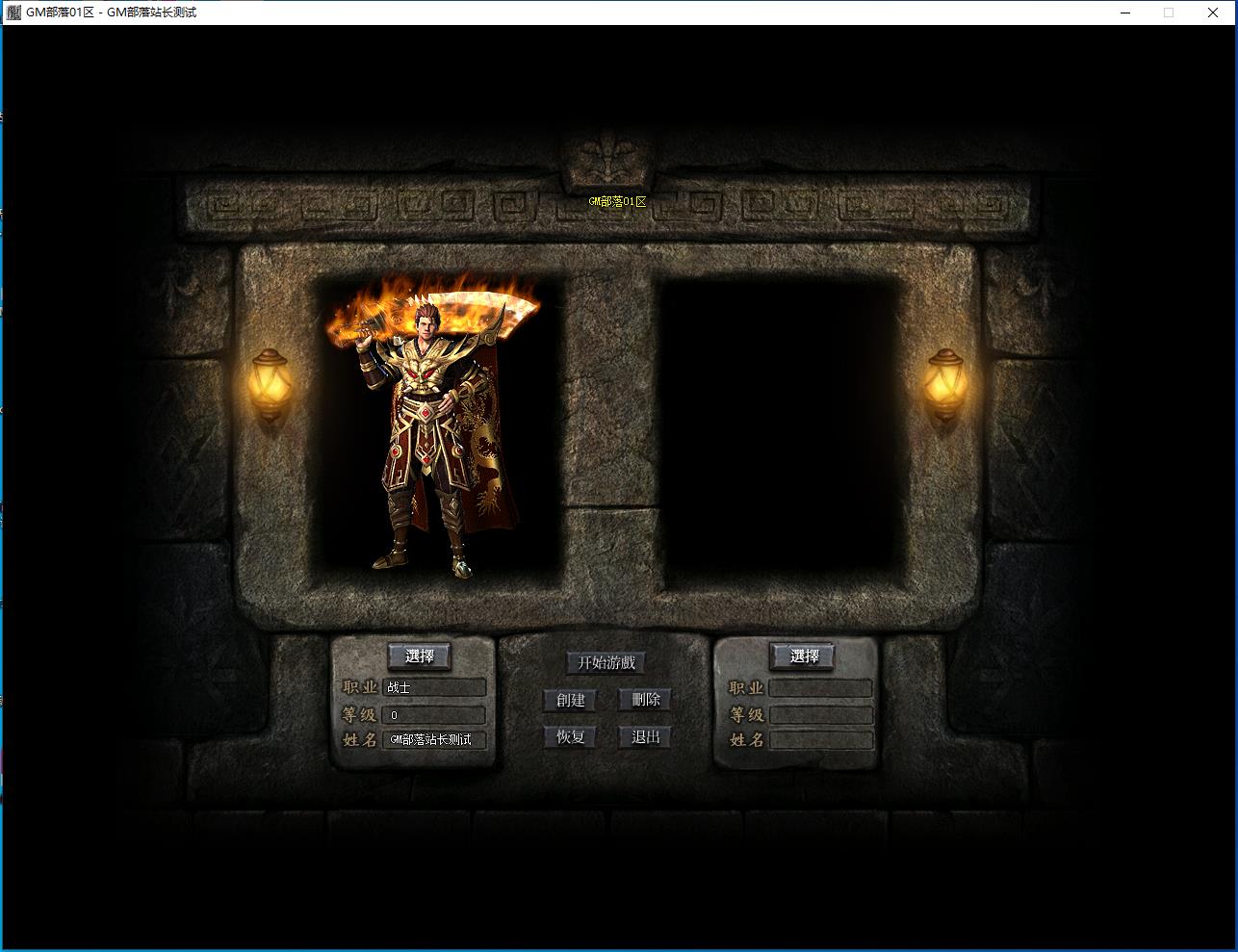The width and height of the screenshot is (1238, 952).
Task: Click the yellow GM部落01区 server name text
Action: [x=618, y=202]
